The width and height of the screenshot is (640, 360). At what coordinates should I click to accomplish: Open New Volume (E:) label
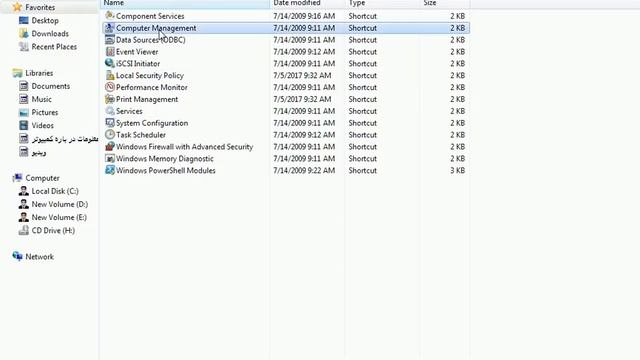(59, 217)
